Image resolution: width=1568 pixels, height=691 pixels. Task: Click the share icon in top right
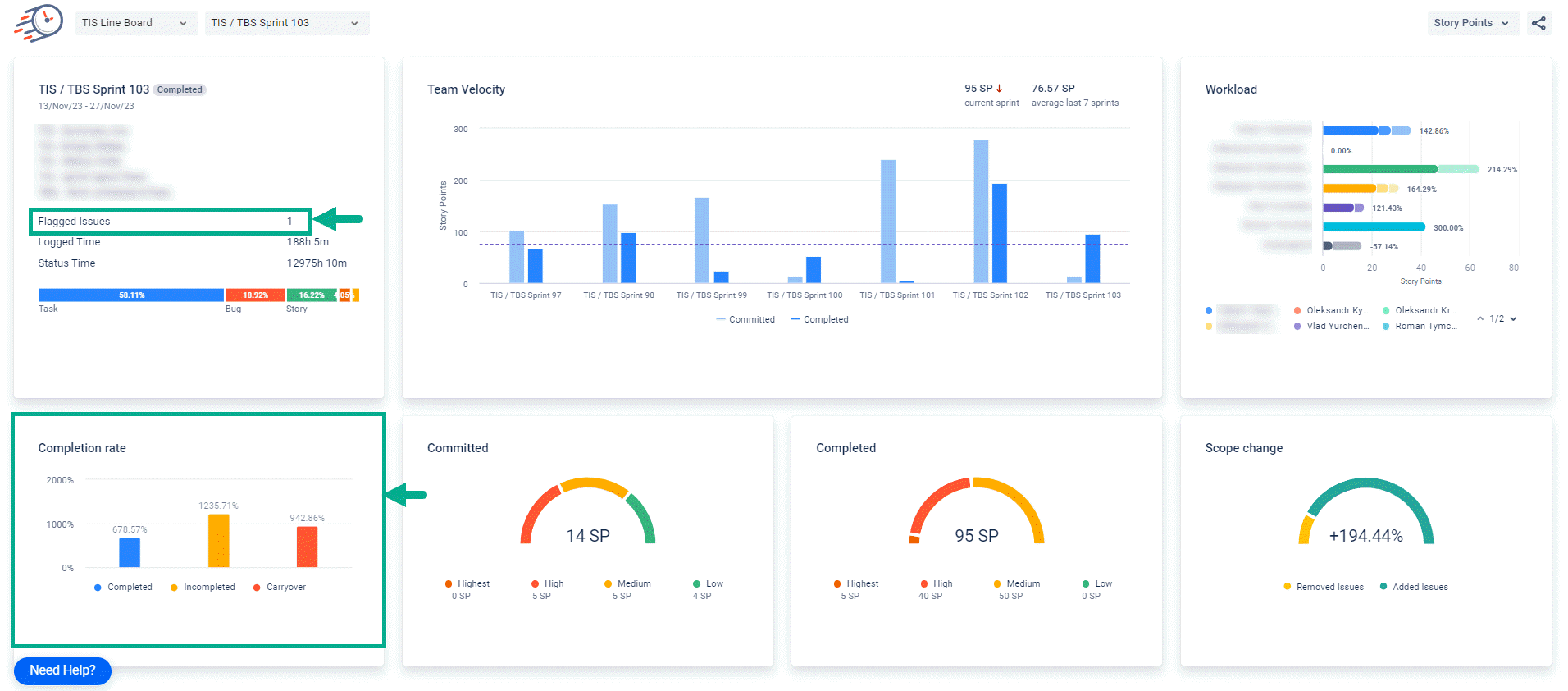pos(1538,23)
